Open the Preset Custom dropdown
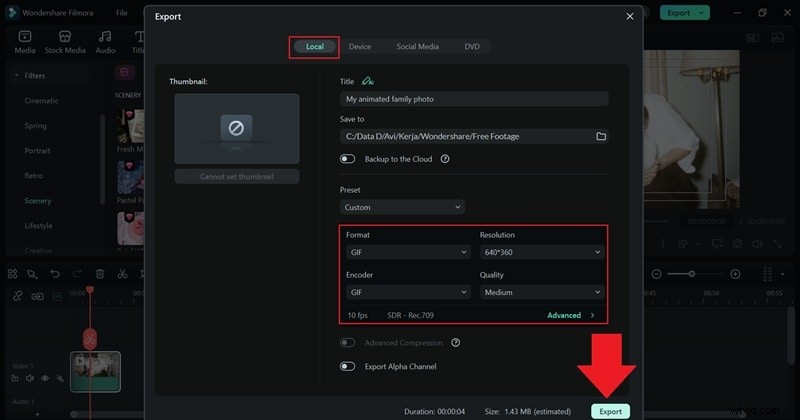800x420 pixels. (x=403, y=207)
